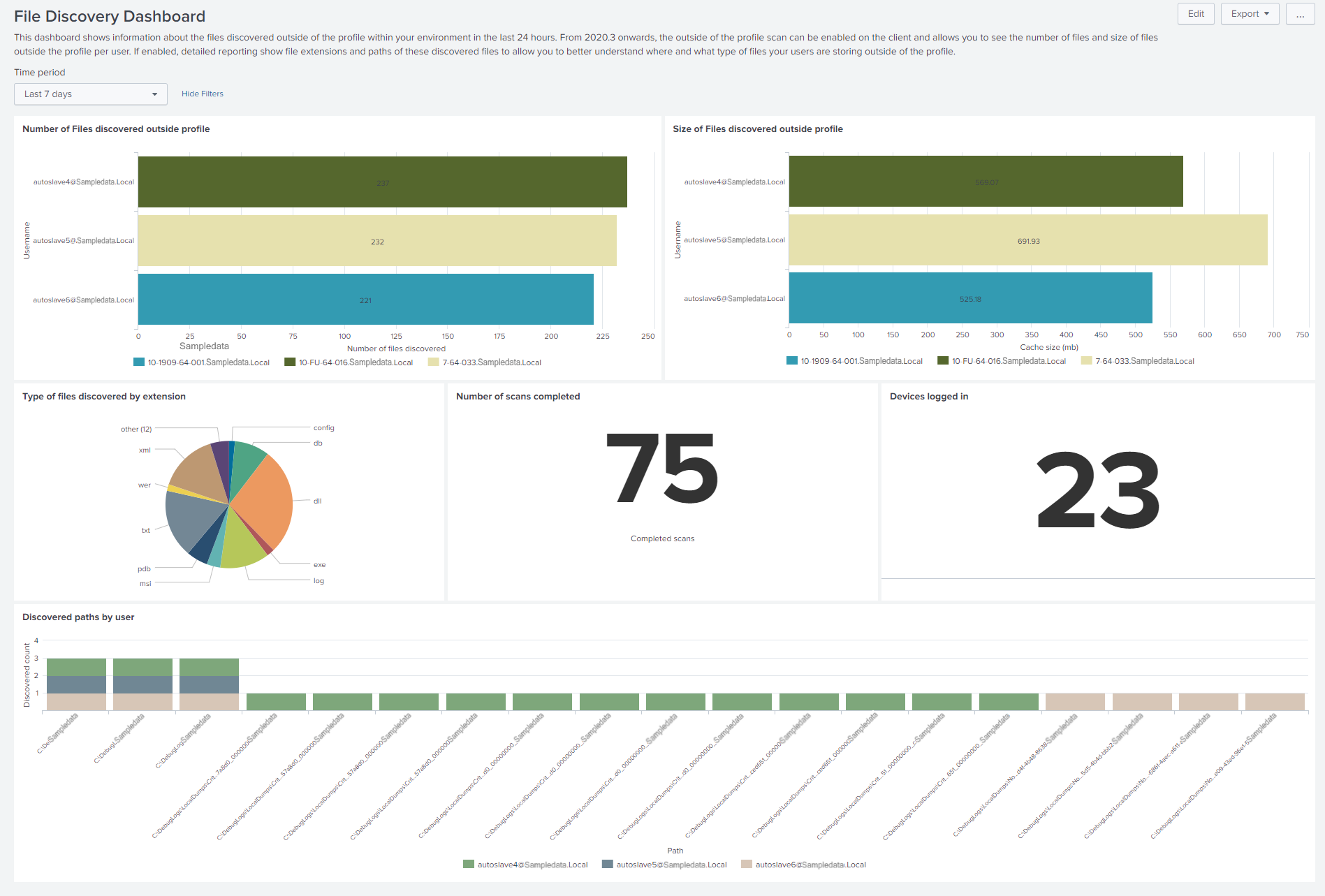Click the 'config' pie label
The height and width of the screenshot is (896, 1325).
point(324,428)
